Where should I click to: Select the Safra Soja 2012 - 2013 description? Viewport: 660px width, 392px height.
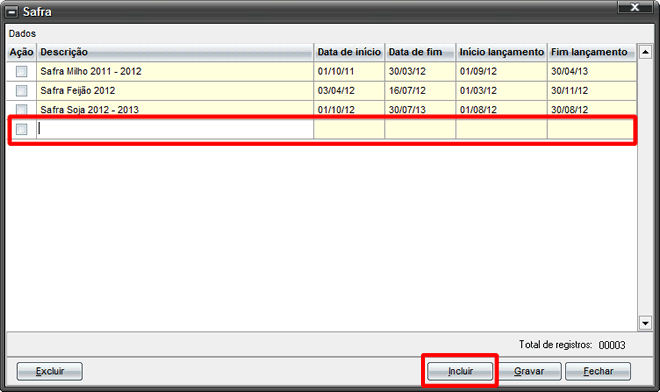[90, 110]
